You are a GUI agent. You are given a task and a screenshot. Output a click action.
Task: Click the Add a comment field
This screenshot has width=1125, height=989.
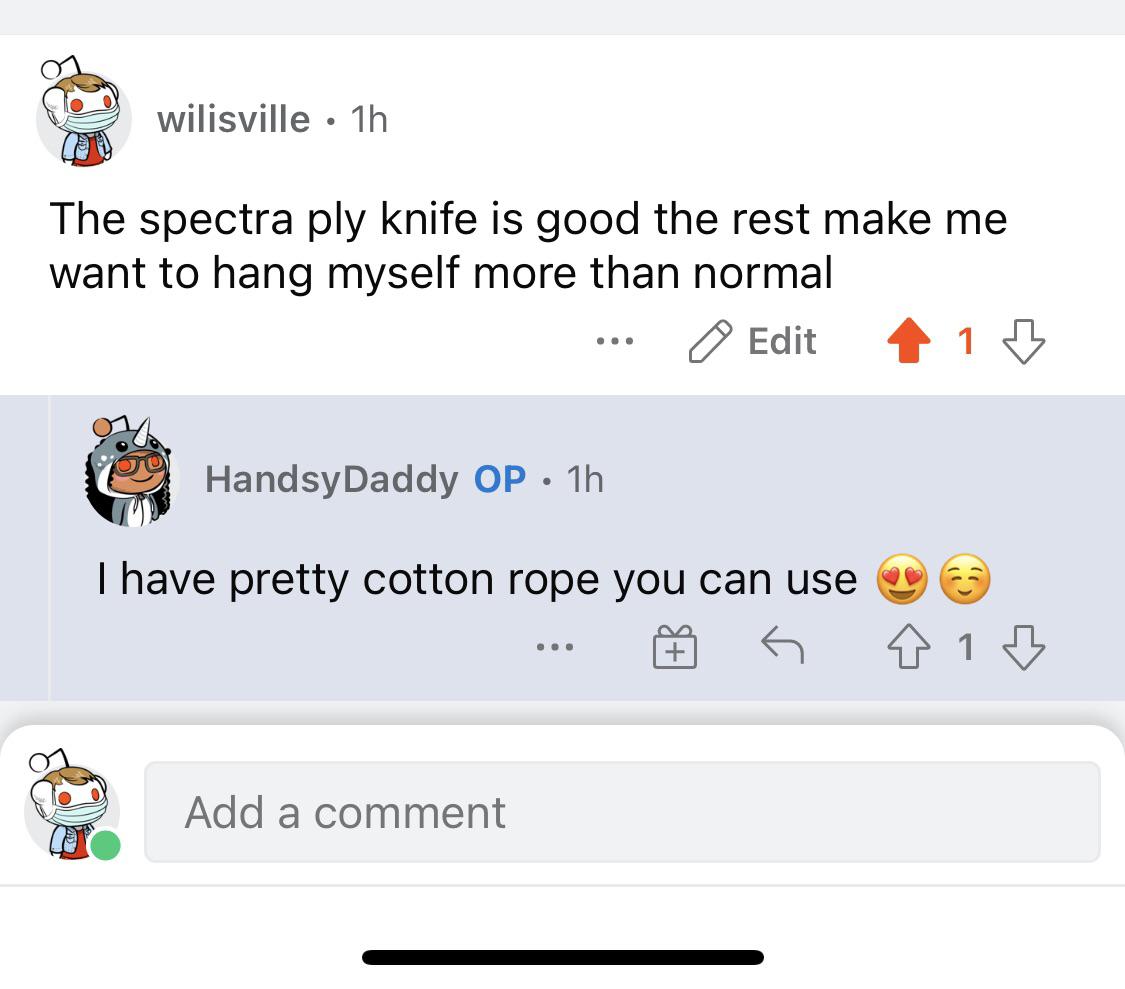coord(623,811)
